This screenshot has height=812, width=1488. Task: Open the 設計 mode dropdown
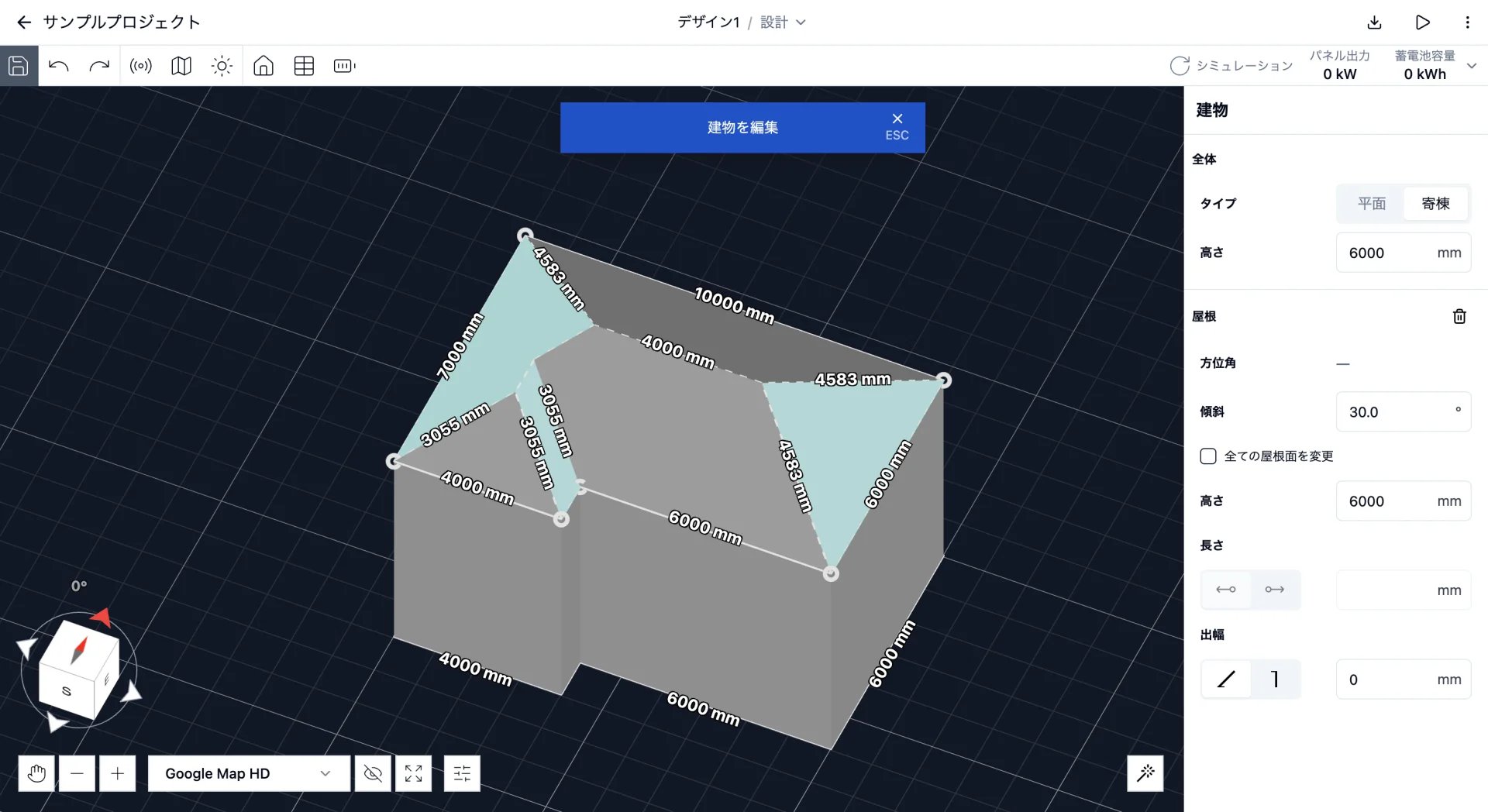tap(783, 22)
